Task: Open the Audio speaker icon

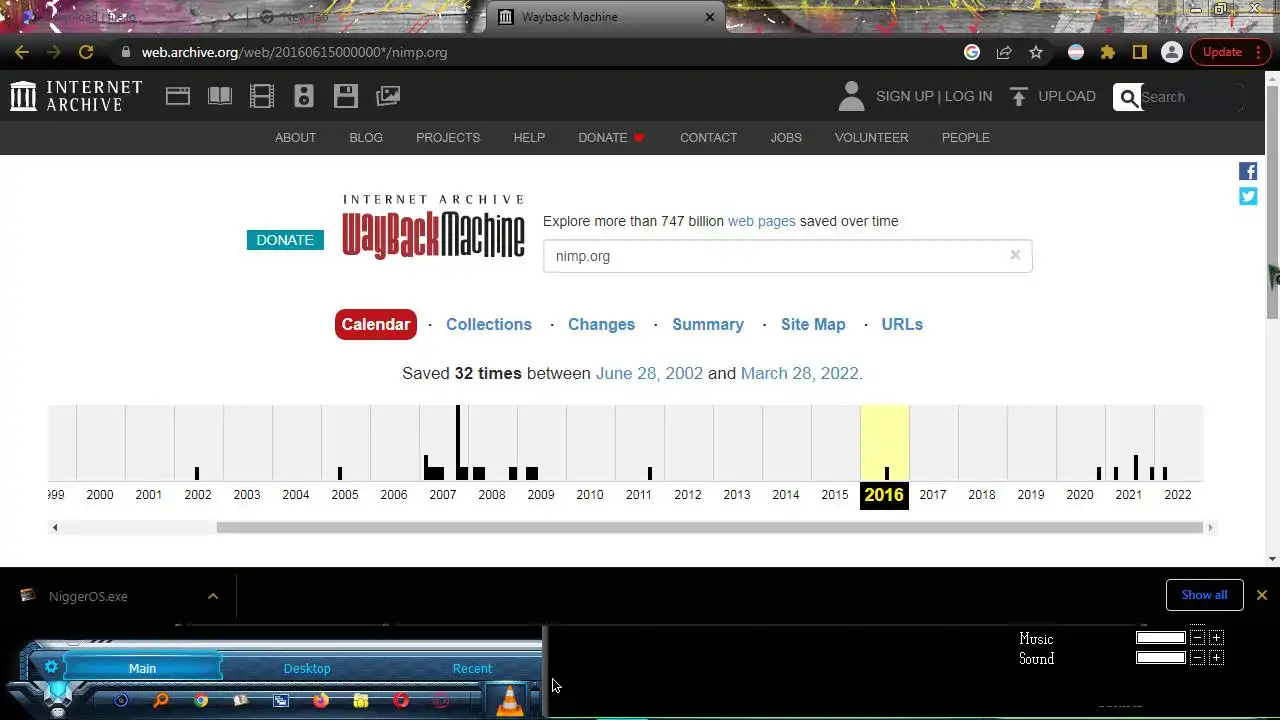Action: (x=304, y=96)
